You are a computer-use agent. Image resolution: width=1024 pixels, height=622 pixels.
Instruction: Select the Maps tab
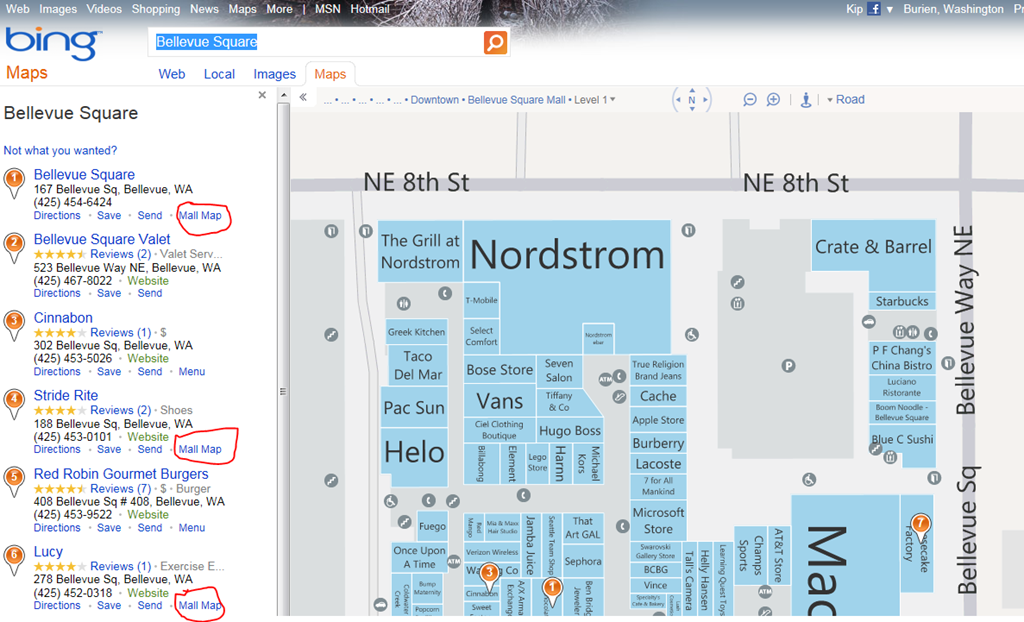330,74
